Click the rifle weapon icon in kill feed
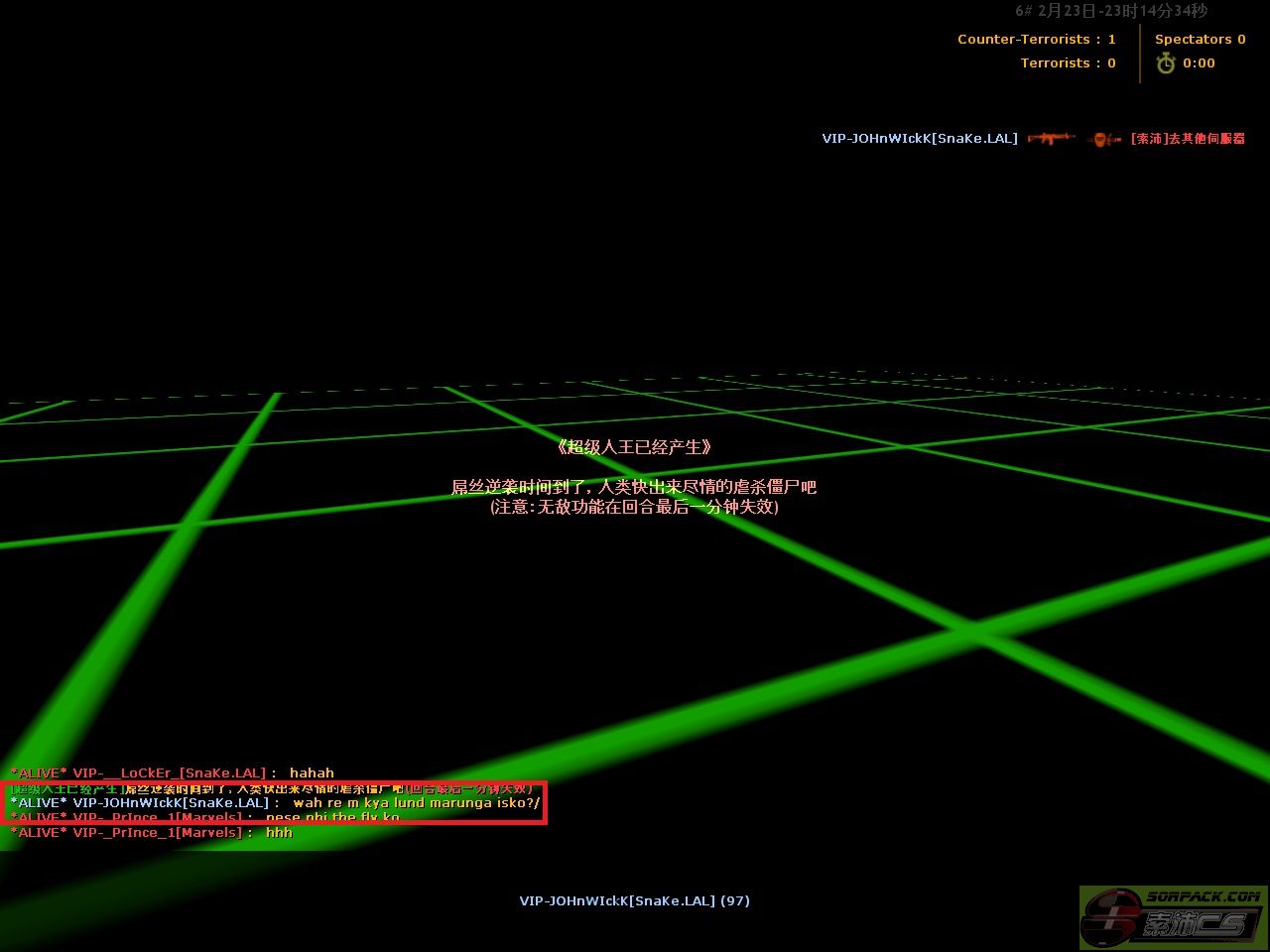 tap(1051, 138)
